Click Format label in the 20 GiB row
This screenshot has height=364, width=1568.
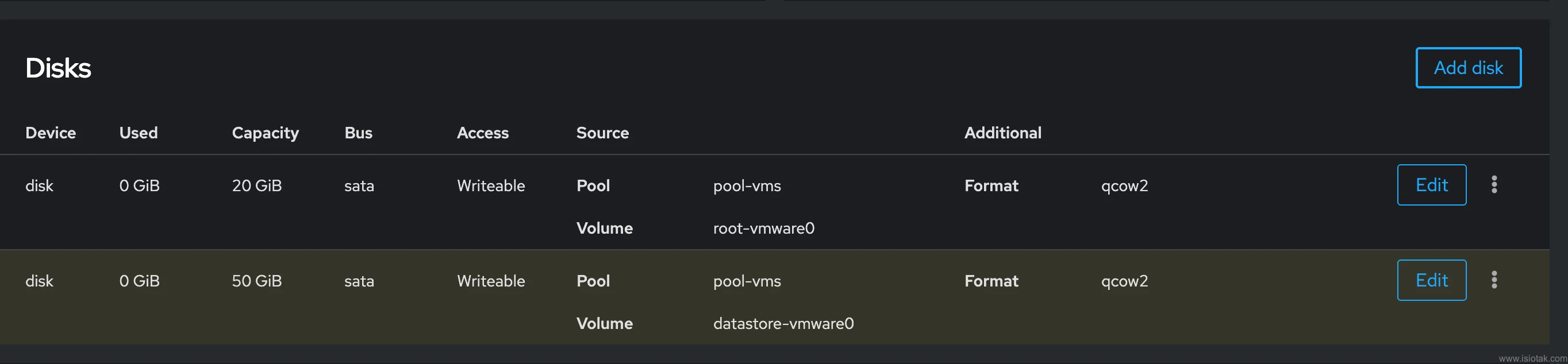[991, 185]
